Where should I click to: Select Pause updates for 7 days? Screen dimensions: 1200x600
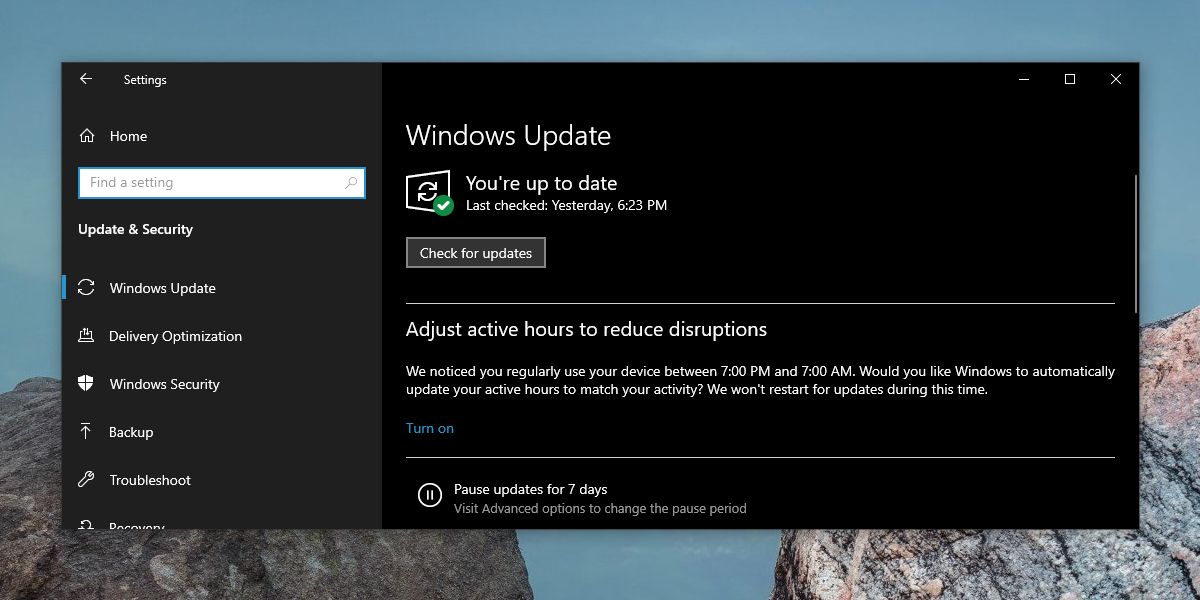[531, 489]
